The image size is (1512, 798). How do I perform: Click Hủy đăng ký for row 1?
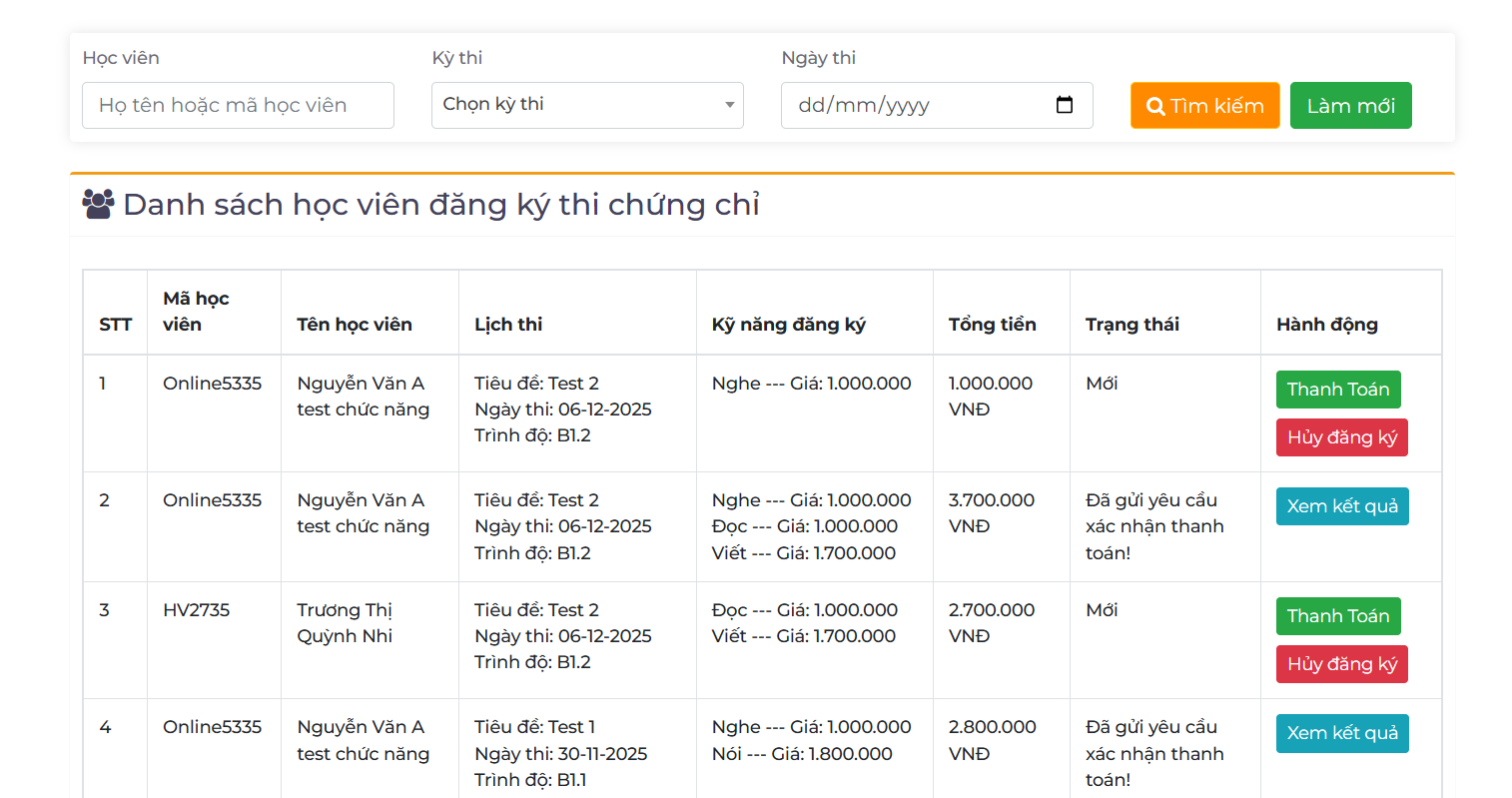(x=1341, y=437)
